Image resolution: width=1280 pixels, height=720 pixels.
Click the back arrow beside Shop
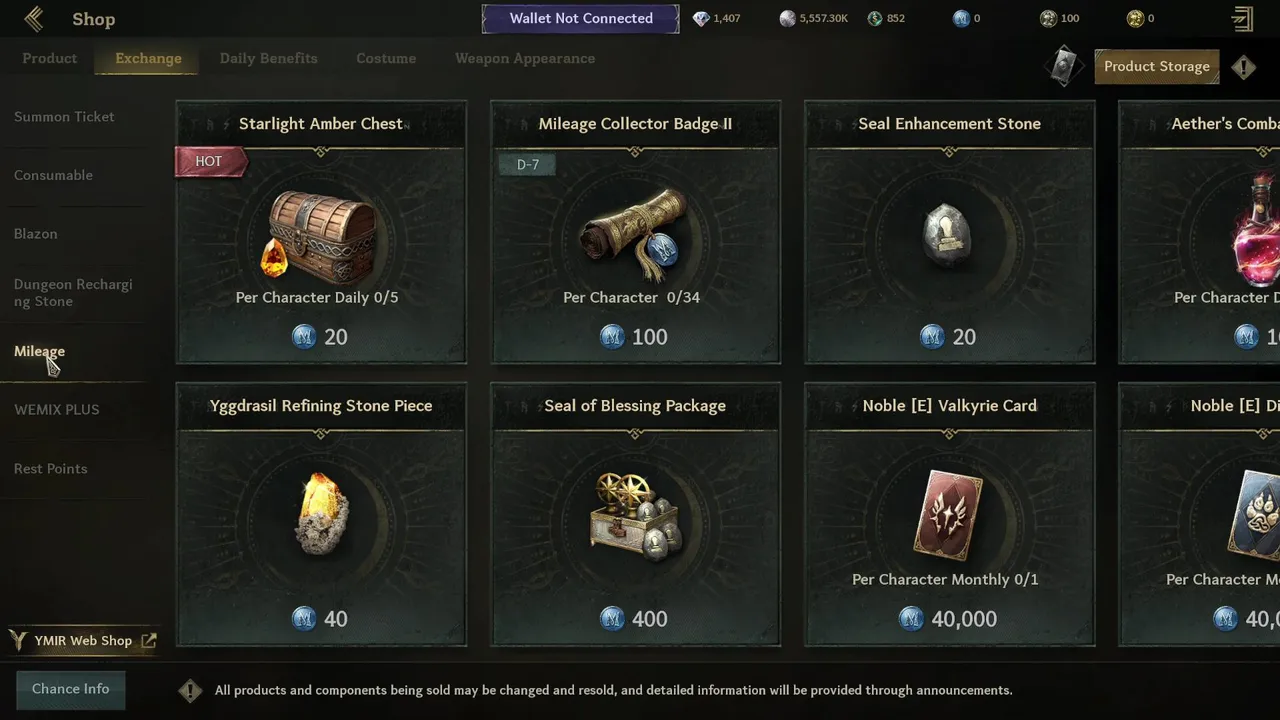[x=34, y=19]
